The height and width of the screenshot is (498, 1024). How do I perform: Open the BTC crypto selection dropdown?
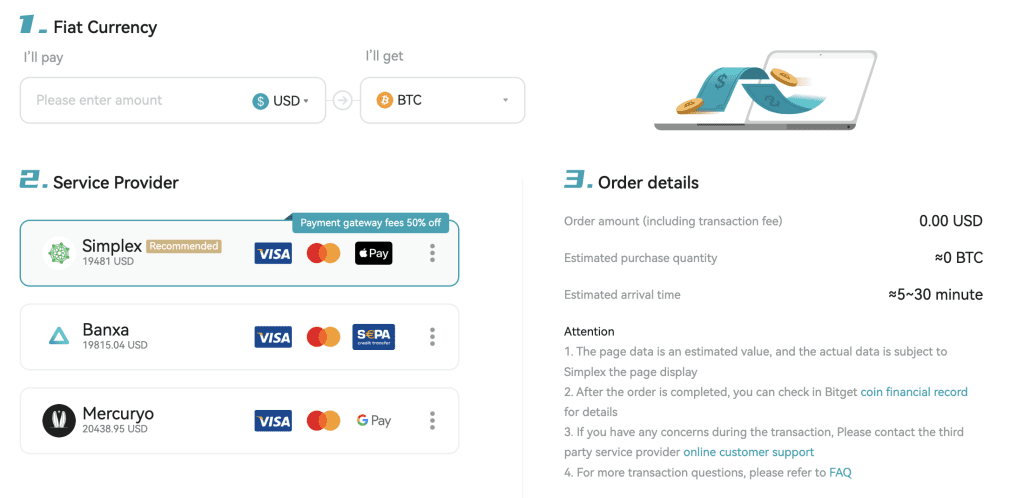tap(442, 101)
